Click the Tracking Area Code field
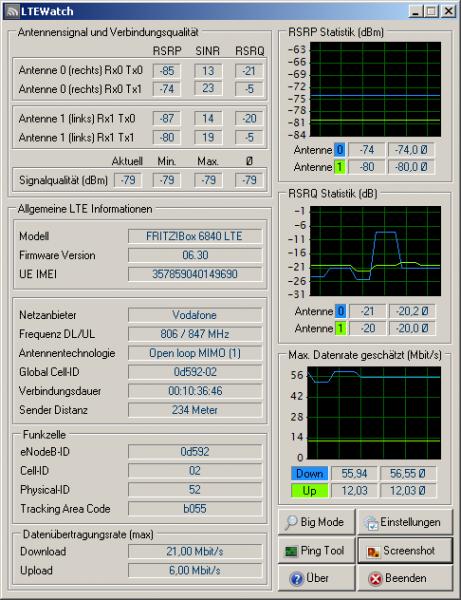 tap(195, 509)
